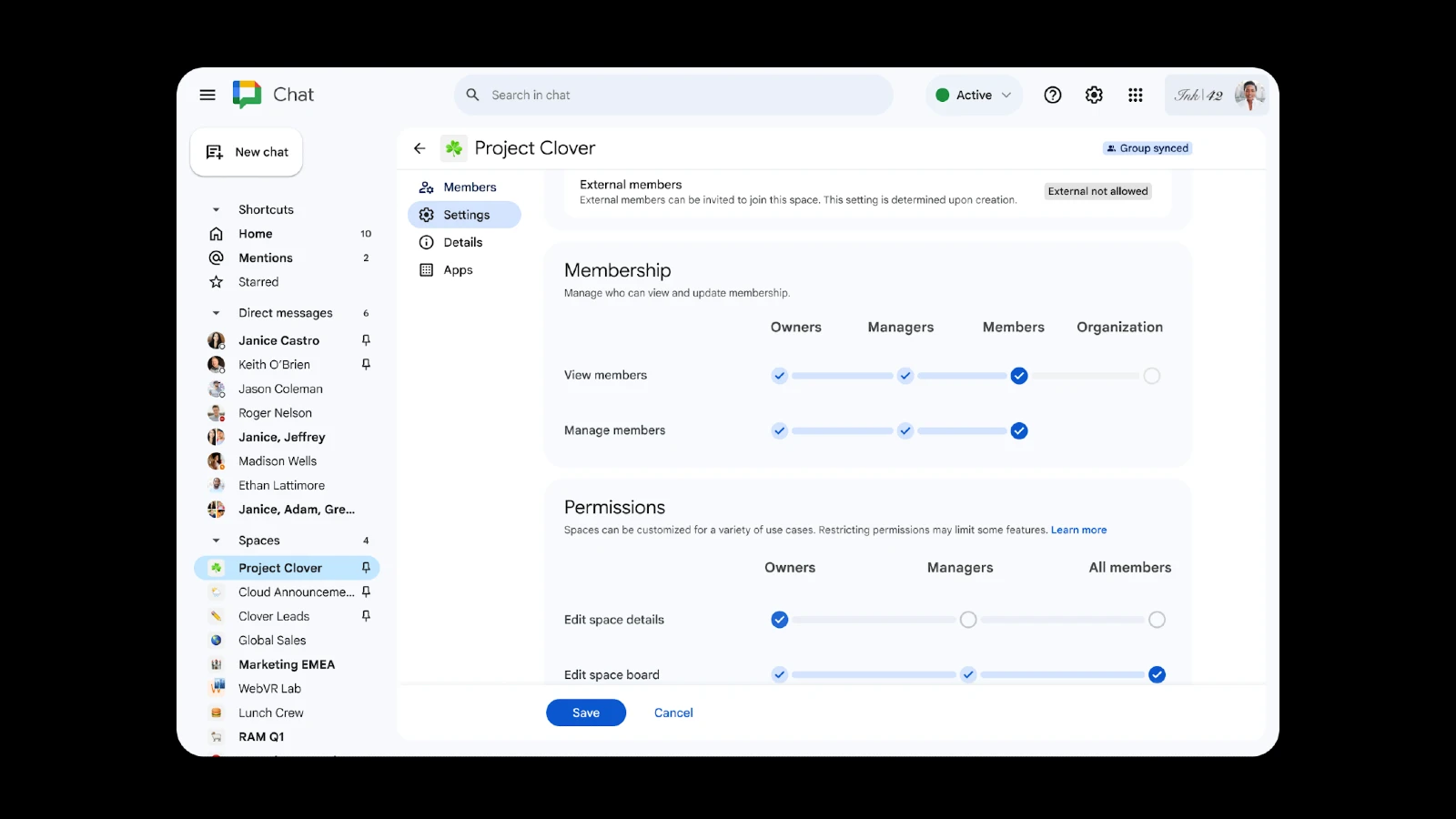The width and height of the screenshot is (1456, 819).
Task: Set View members to Organization
Action: (1152, 376)
